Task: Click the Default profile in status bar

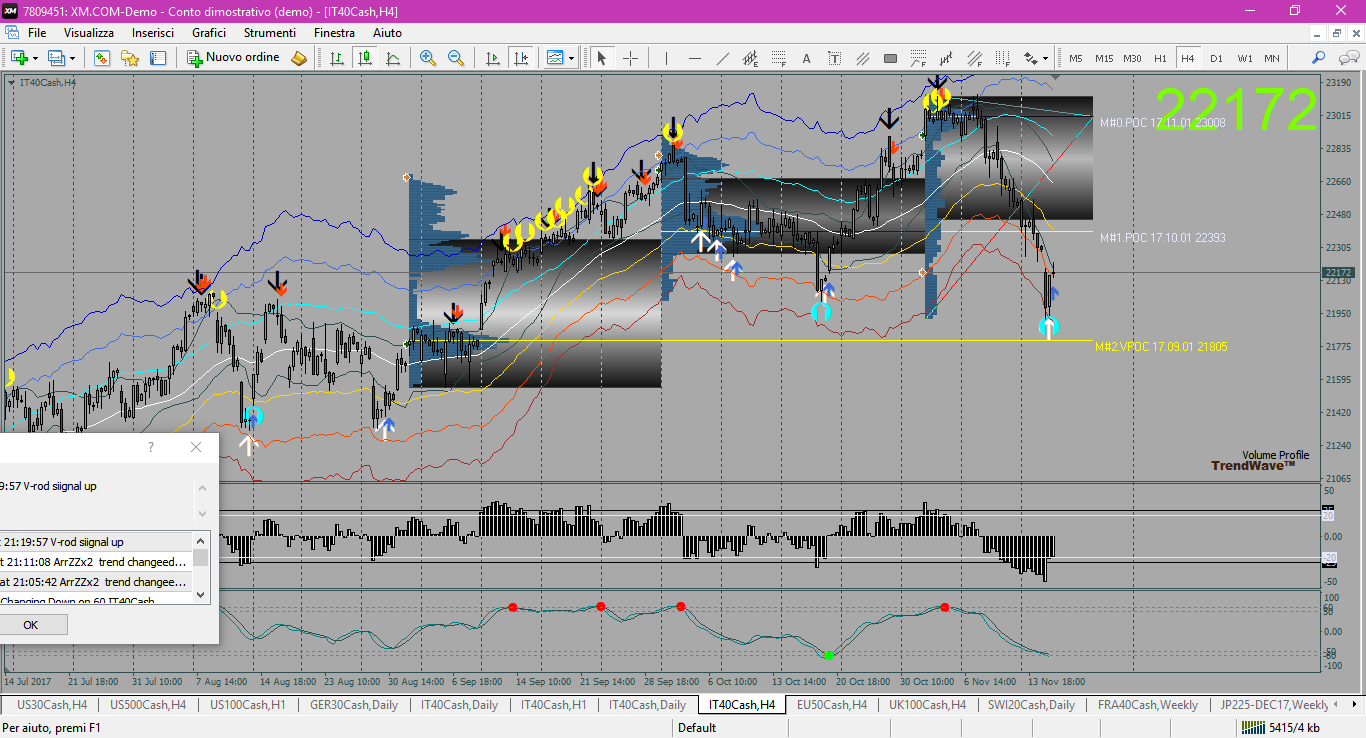Action: tap(697, 728)
